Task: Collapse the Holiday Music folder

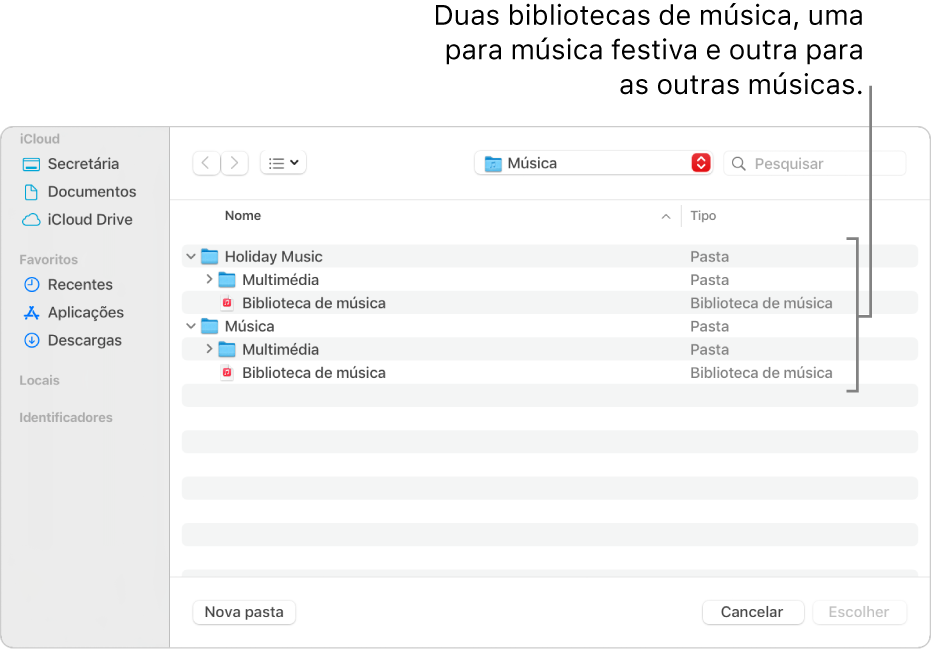Action: 191,257
